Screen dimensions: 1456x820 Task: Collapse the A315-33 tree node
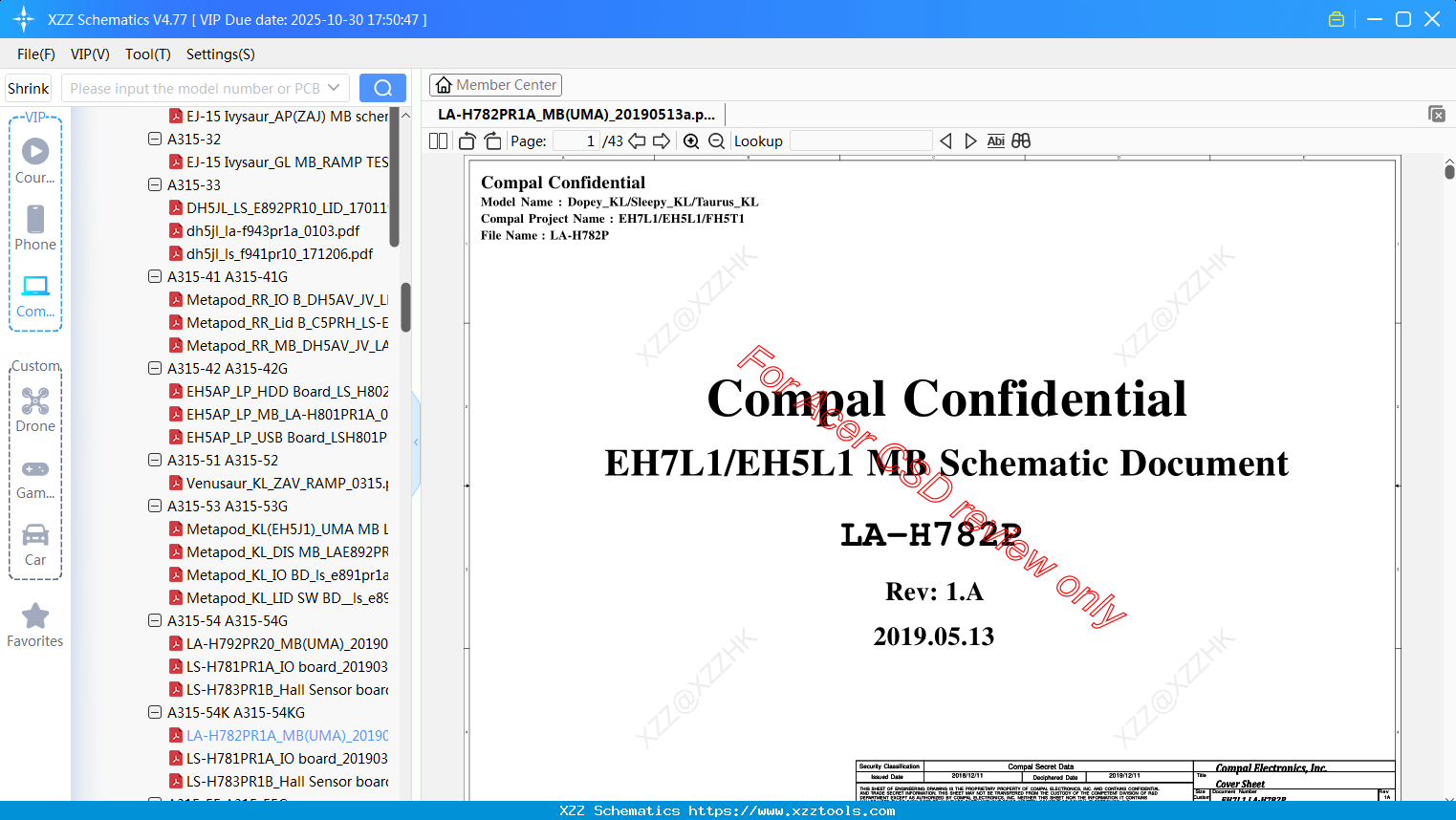tap(155, 184)
